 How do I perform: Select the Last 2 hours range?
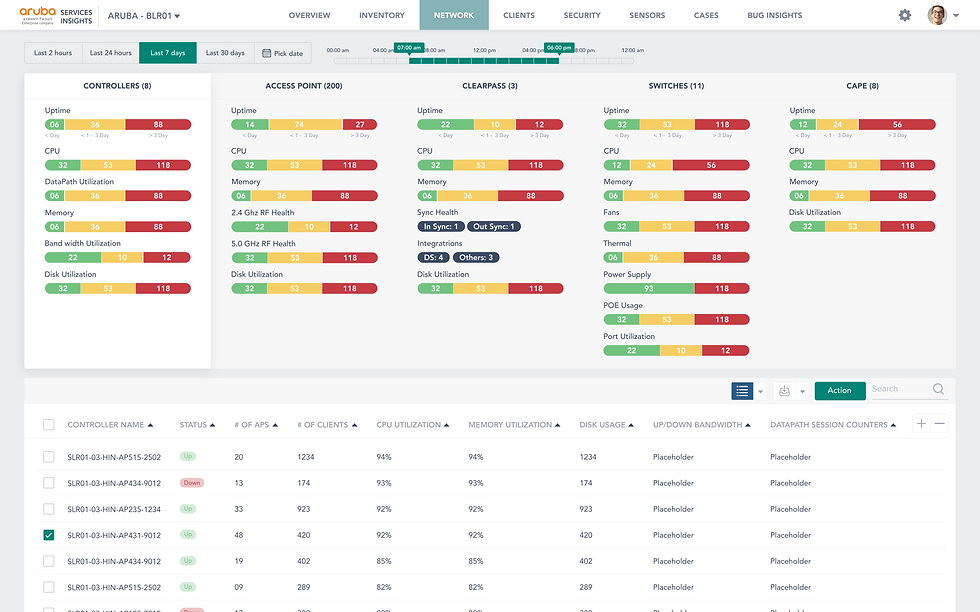pyautogui.click(x=53, y=53)
